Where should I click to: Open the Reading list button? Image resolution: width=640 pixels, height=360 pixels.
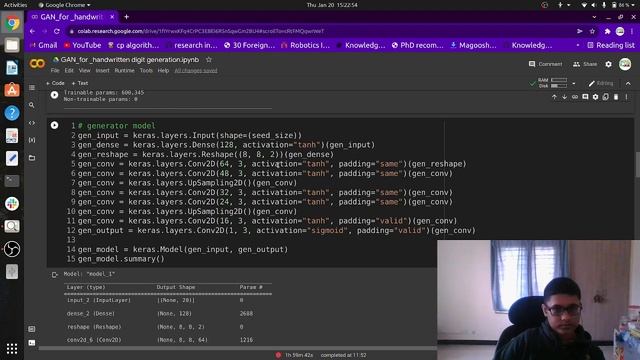(x=611, y=45)
